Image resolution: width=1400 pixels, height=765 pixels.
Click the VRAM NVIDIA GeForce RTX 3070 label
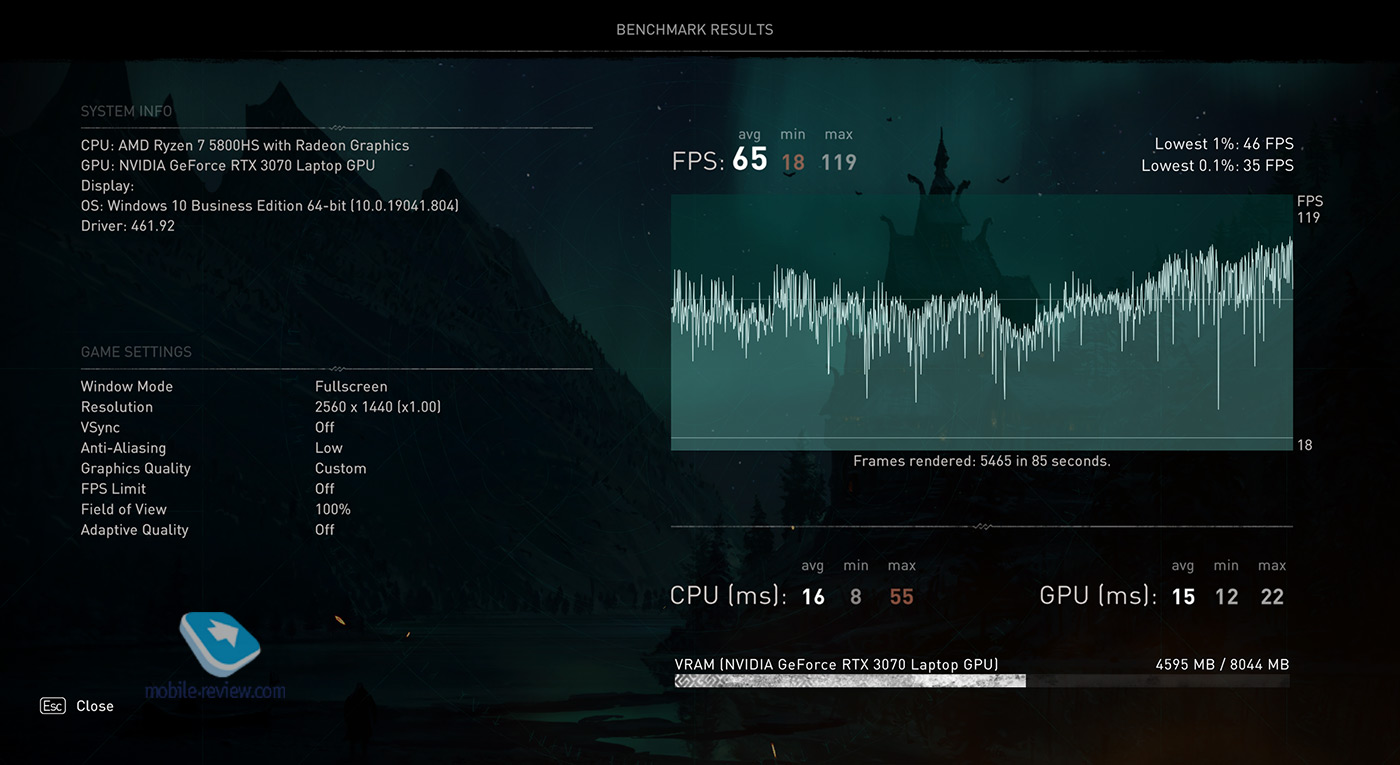[x=836, y=664]
